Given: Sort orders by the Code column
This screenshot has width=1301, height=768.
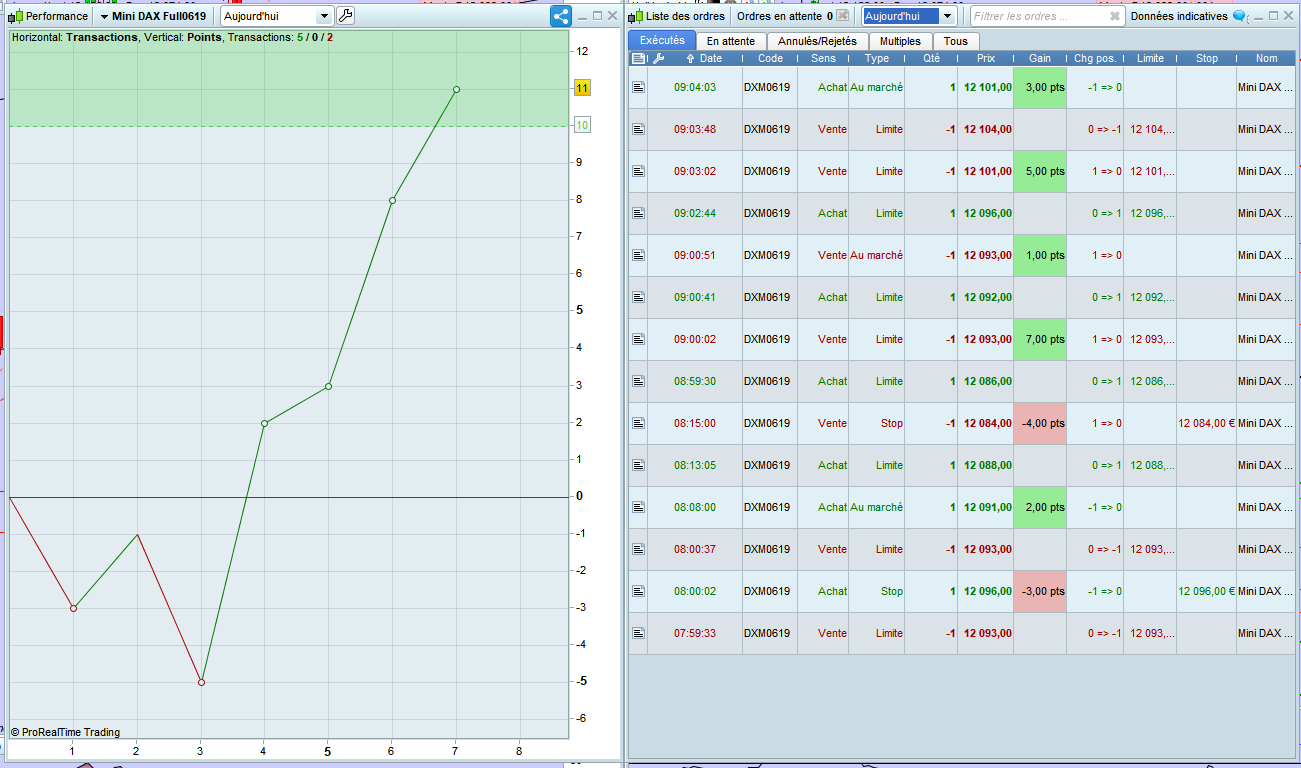Looking at the screenshot, I should (770, 58).
